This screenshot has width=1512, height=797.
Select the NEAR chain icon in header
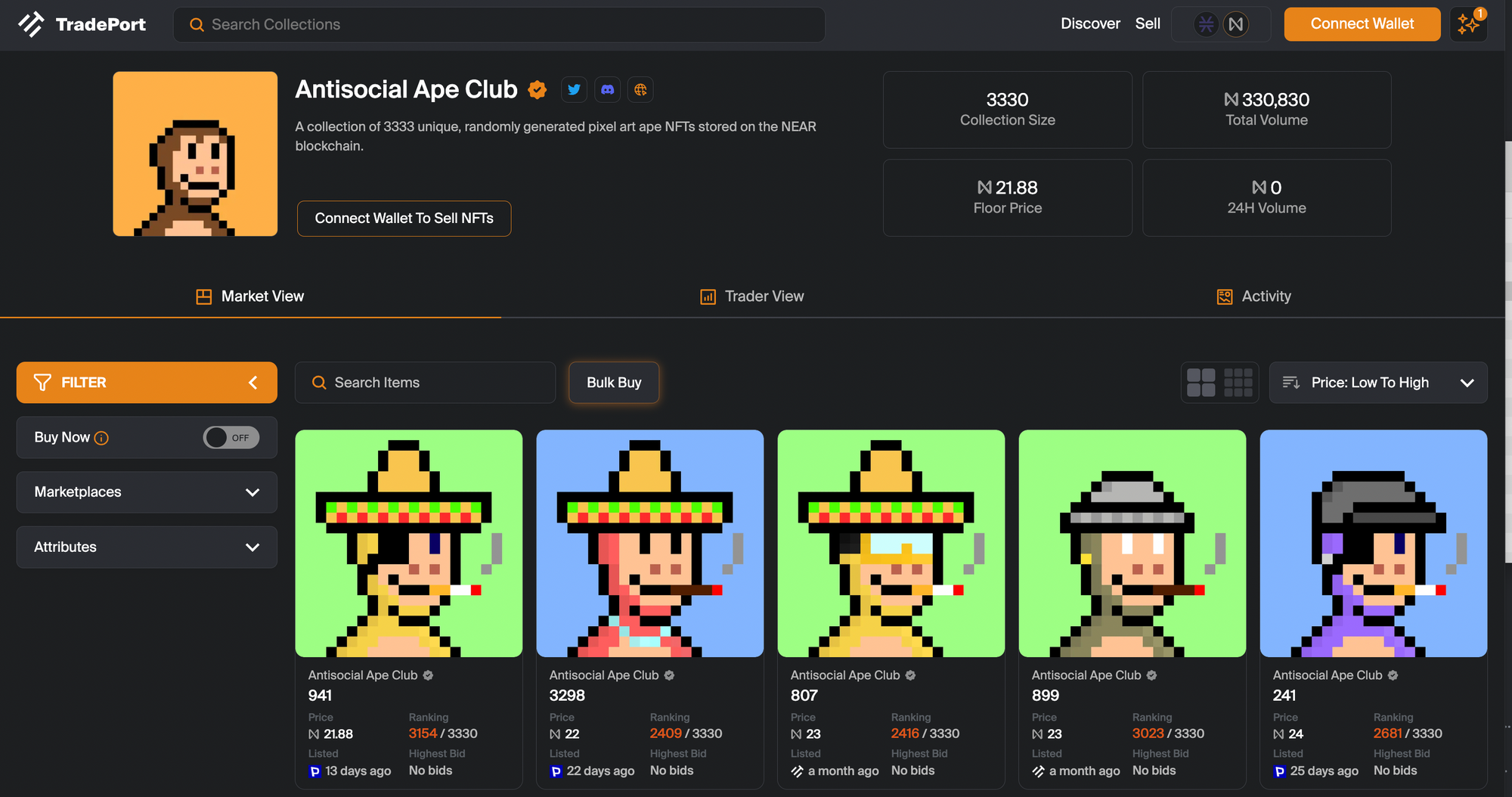click(x=1236, y=24)
